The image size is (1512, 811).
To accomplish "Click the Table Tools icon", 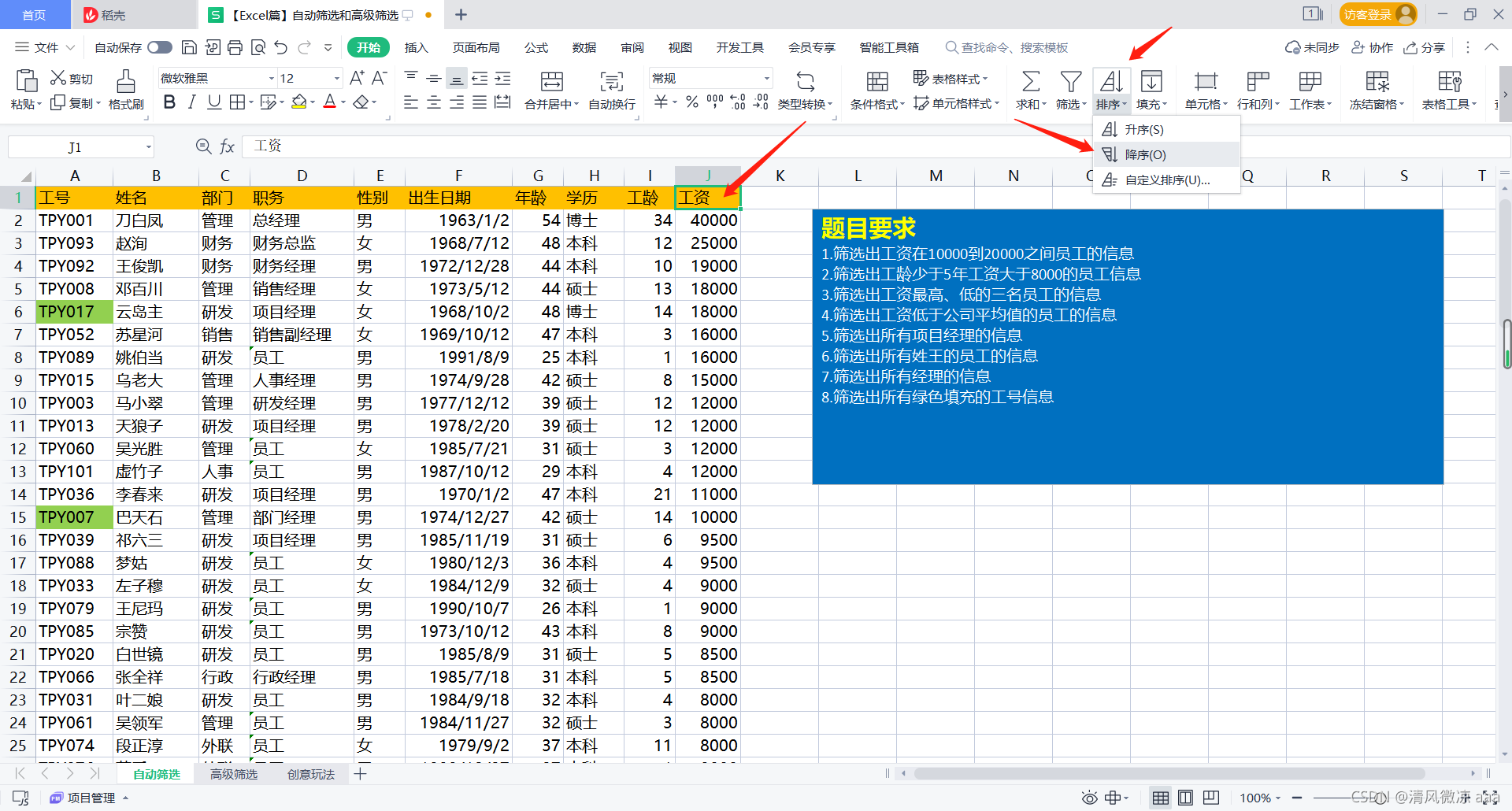I will 1449,81.
